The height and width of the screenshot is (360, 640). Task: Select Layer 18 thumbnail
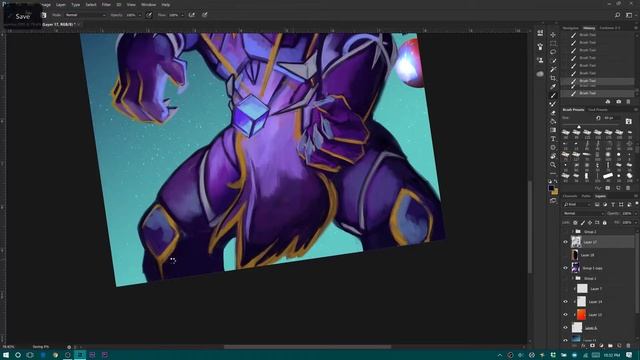[575, 255]
